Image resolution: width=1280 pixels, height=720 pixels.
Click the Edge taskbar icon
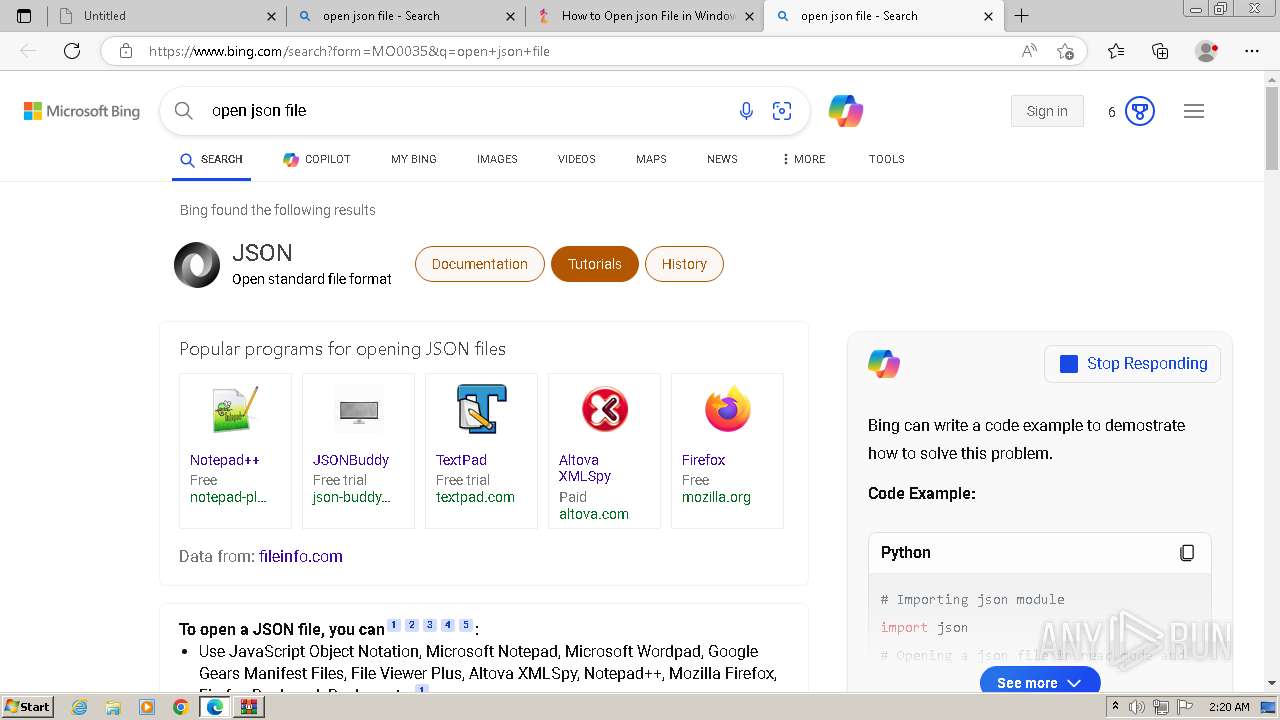[x=214, y=707]
